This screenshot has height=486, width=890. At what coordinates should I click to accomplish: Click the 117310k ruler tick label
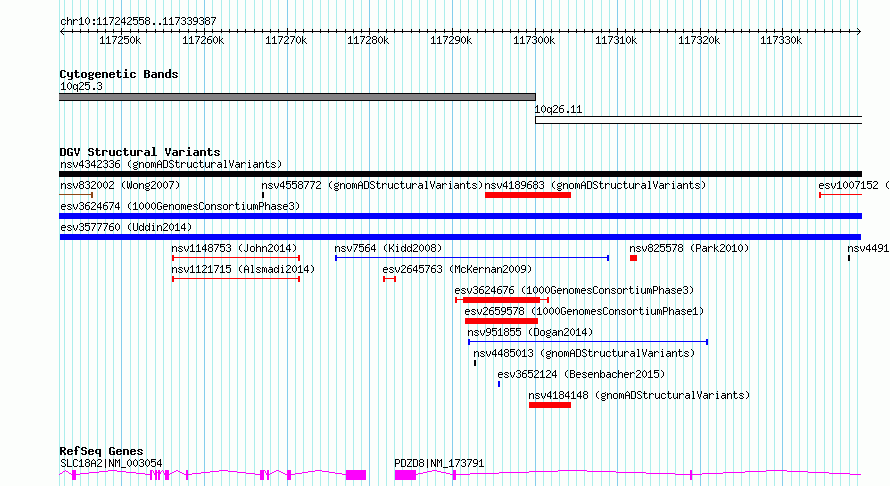[616, 40]
